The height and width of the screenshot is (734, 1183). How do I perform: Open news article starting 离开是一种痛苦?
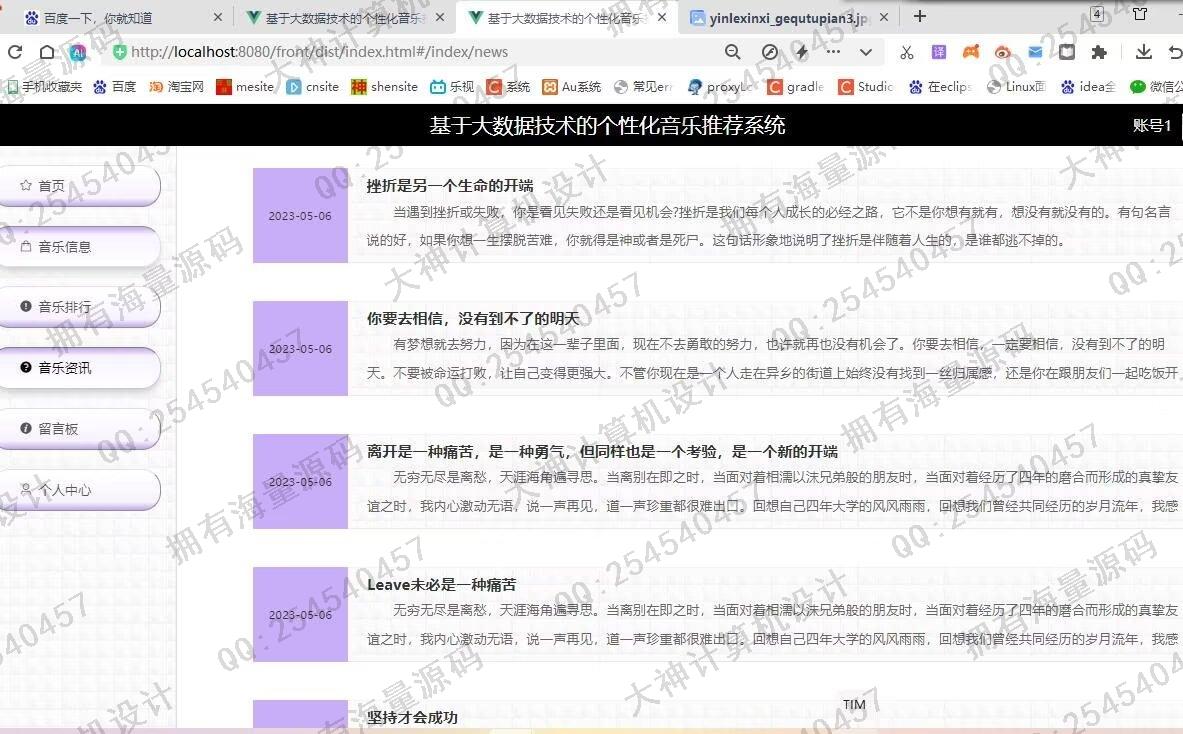(x=602, y=451)
